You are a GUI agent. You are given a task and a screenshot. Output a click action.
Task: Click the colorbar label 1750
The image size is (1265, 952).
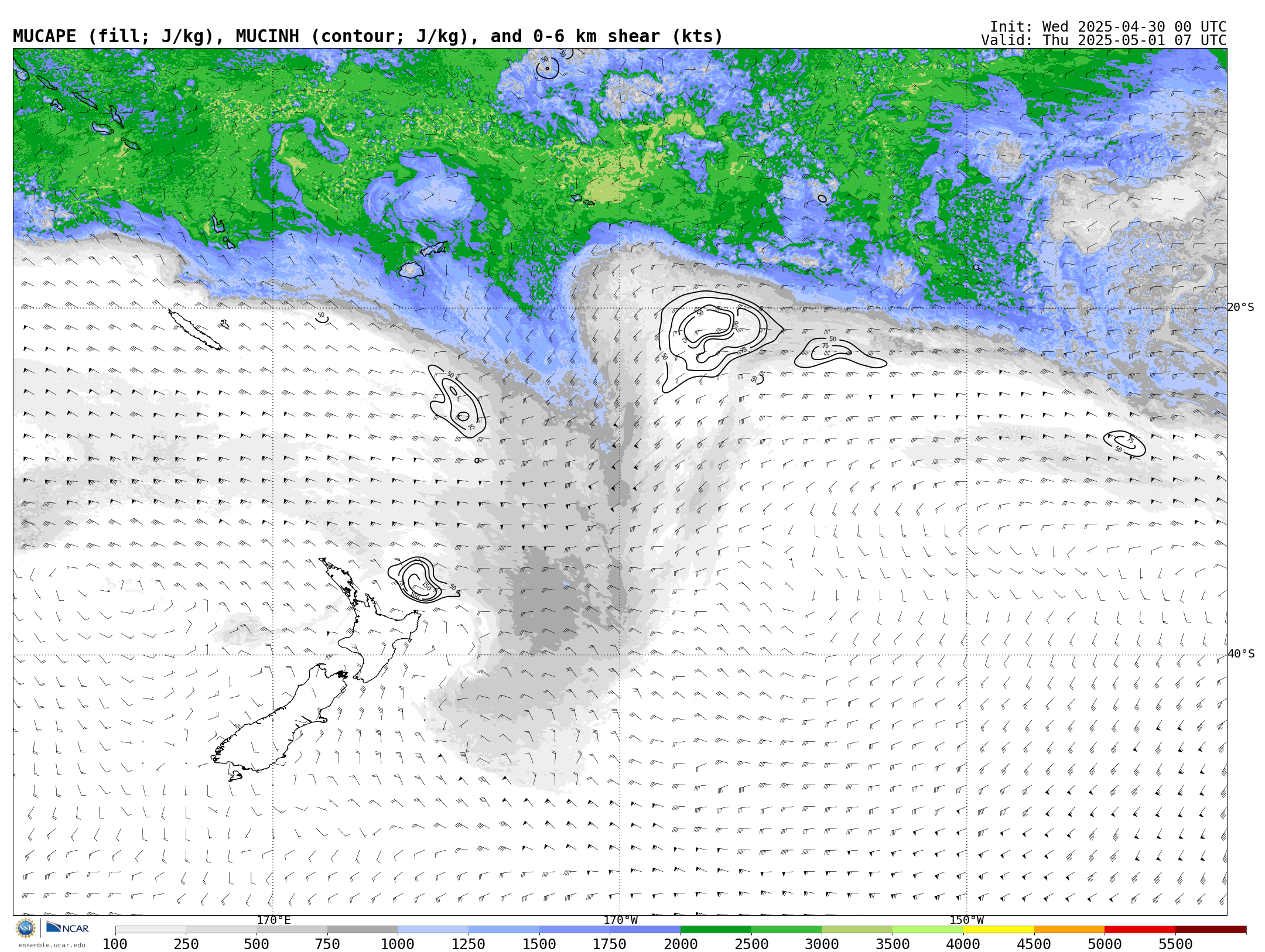click(610, 944)
